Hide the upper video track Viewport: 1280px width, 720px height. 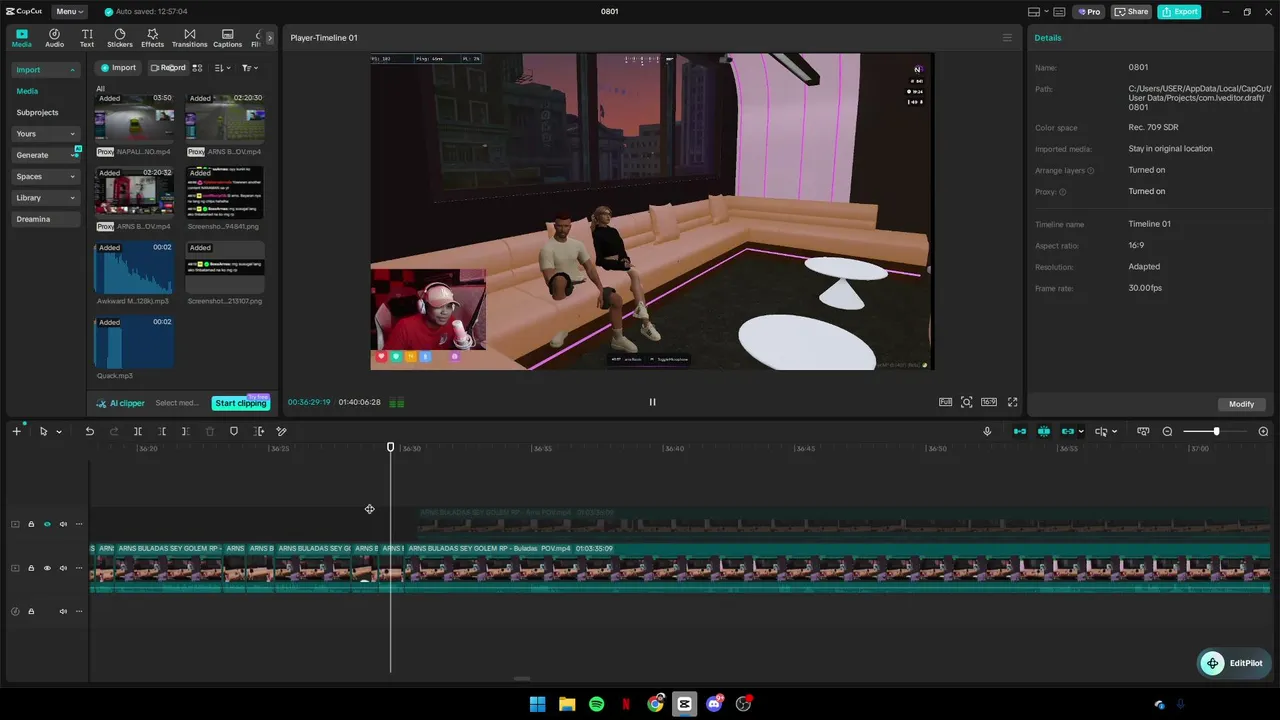(47, 524)
